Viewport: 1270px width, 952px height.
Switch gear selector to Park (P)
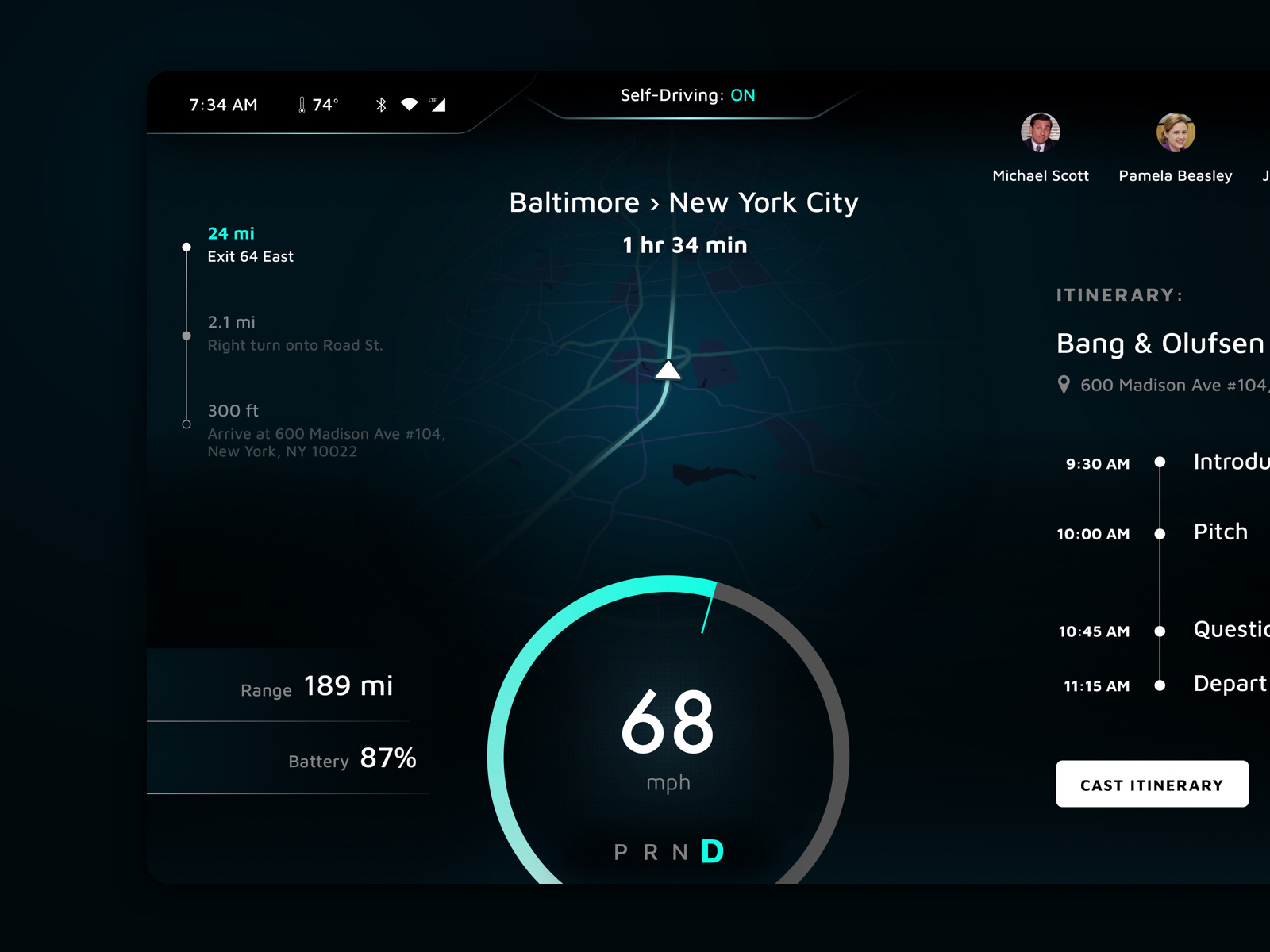pyautogui.click(x=621, y=853)
